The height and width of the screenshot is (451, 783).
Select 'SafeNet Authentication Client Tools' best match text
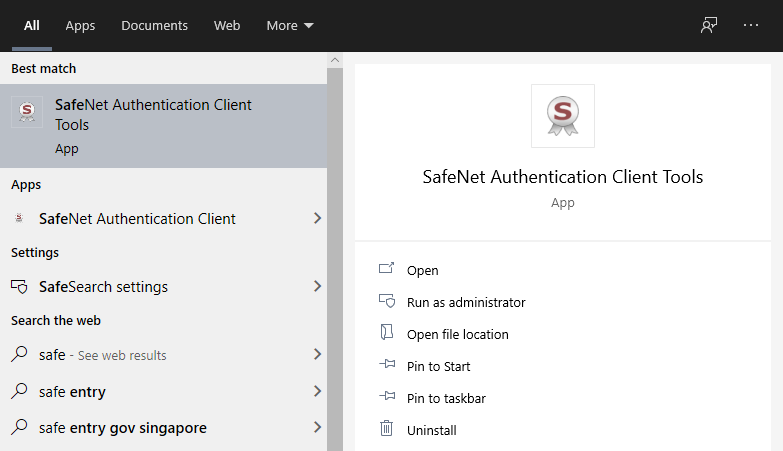(x=153, y=115)
